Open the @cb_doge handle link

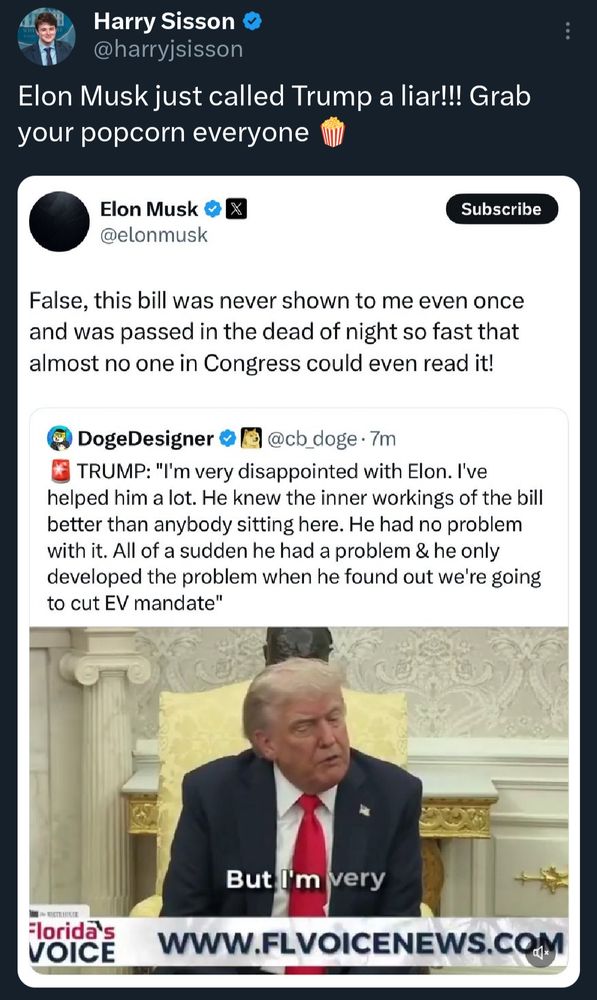tap(311, 439)
